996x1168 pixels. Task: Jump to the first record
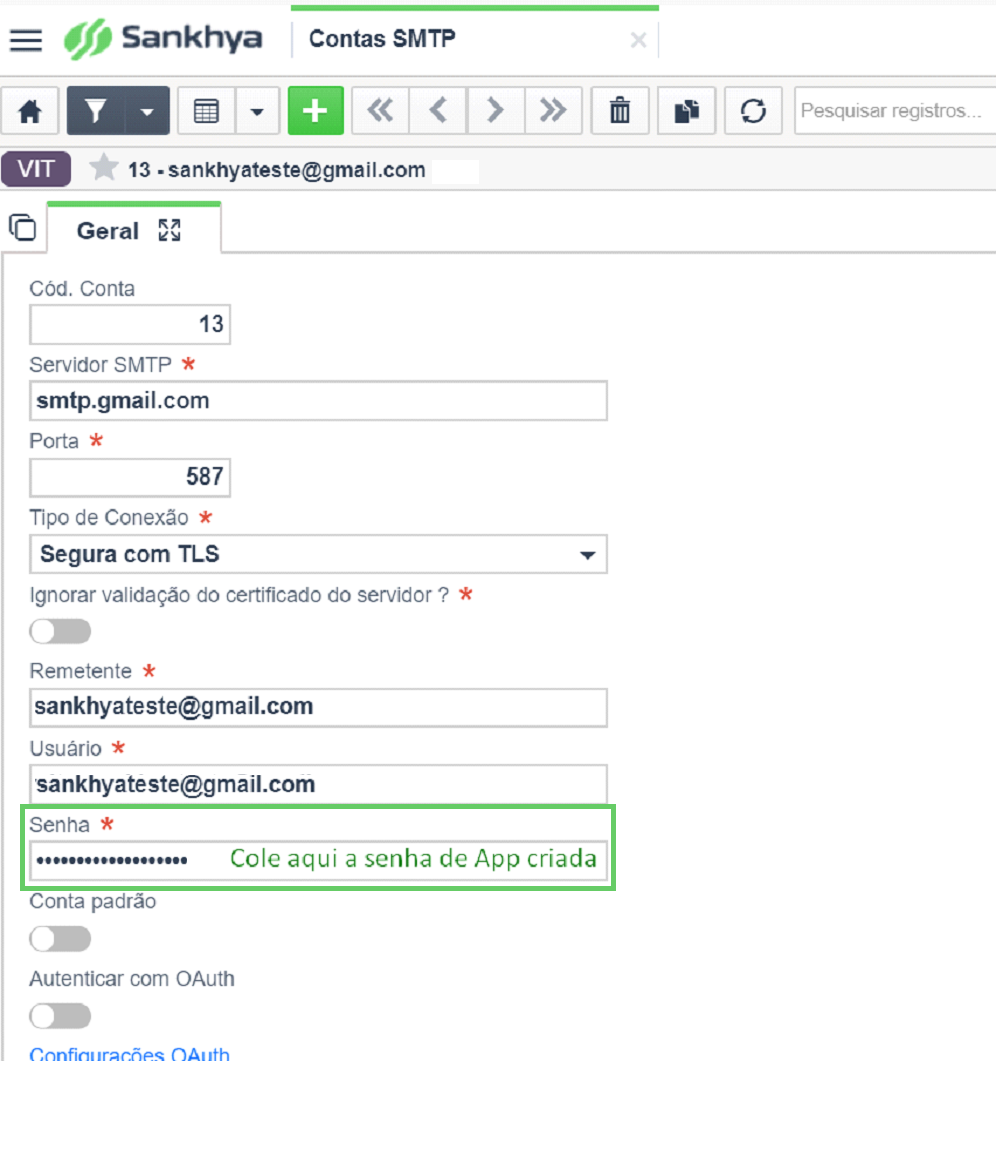380,111
